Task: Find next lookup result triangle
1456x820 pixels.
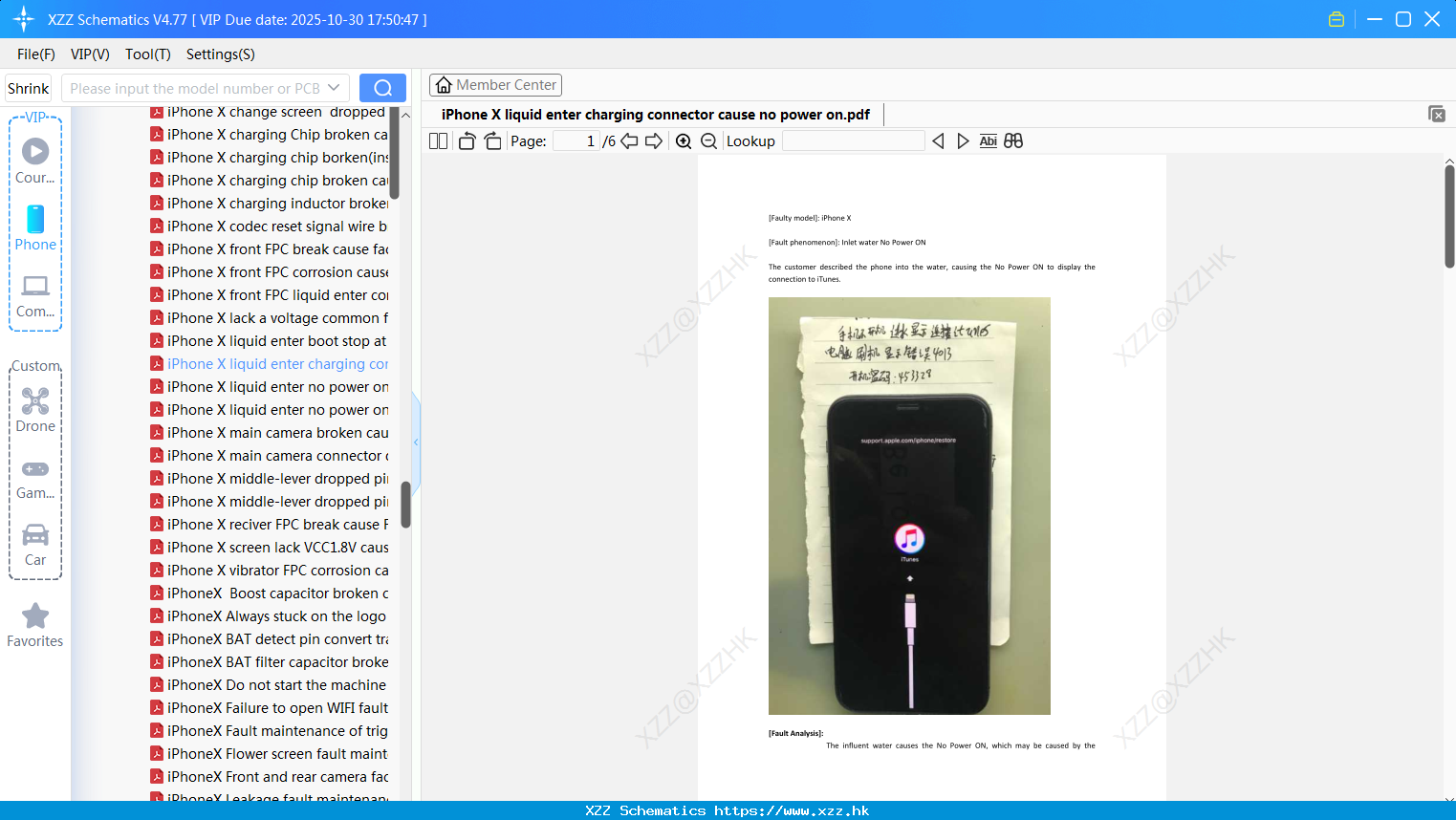Action: (963, 141)
